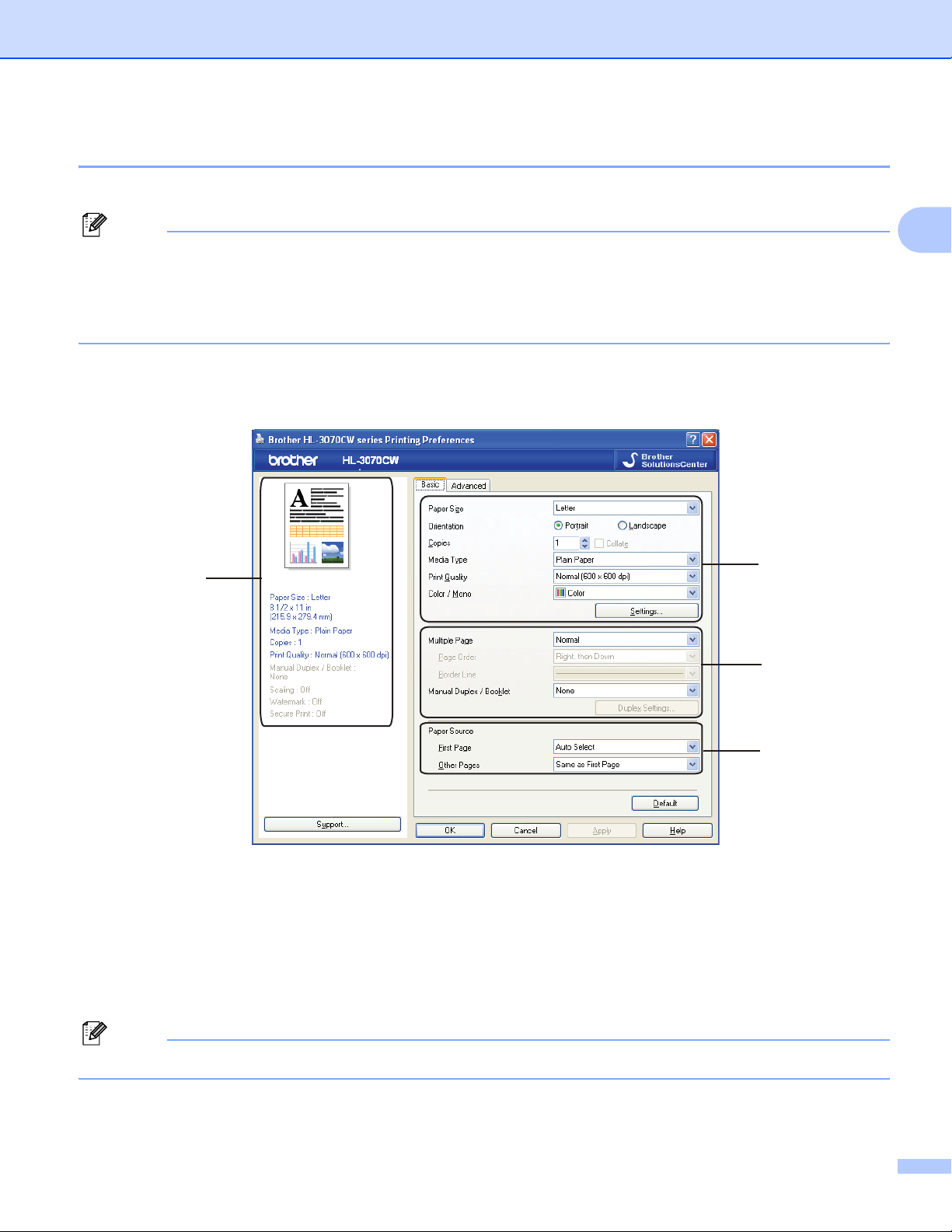Click the printer icon in the title bar

click(260, 439)
